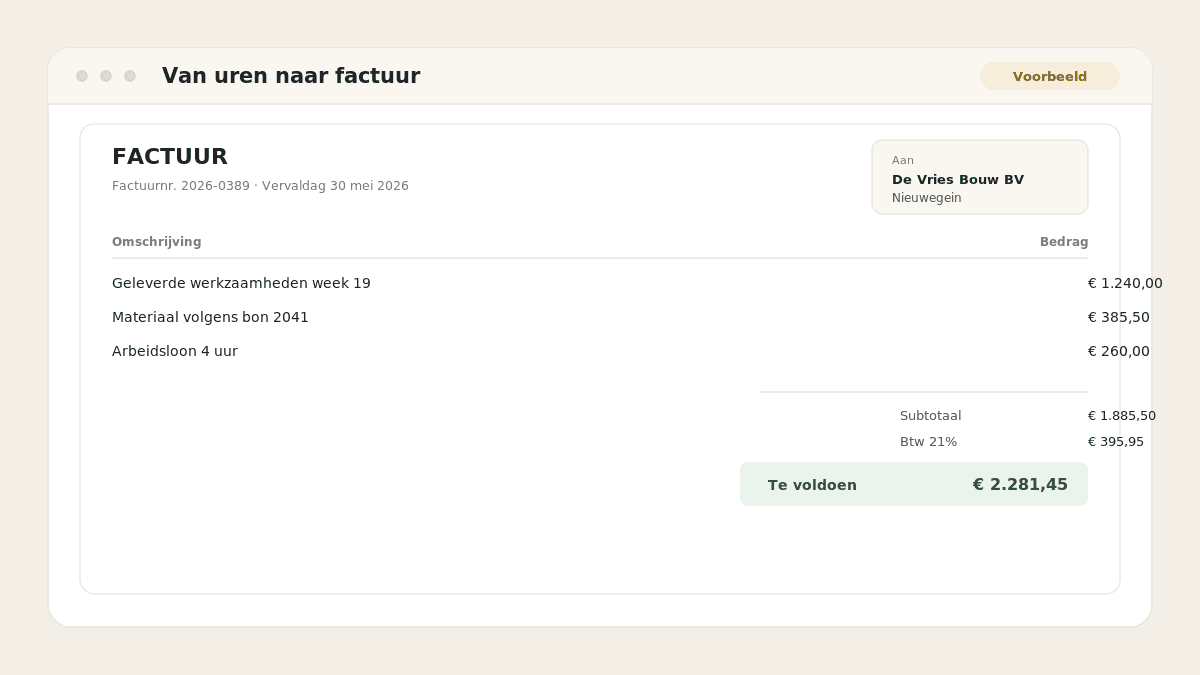The image size is (1200, 675).
Task: Click the total amount € 2.281,45
Action: [1020, 485]
